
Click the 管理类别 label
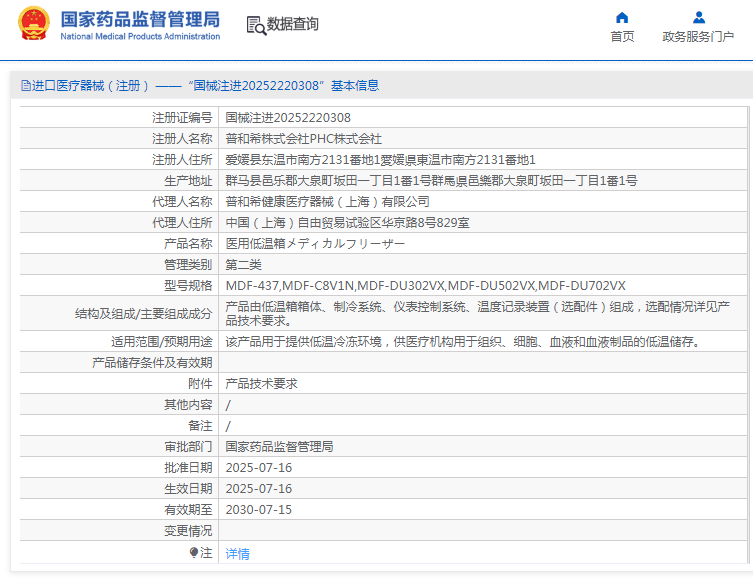pyautogui.click(x=188, y=265)
